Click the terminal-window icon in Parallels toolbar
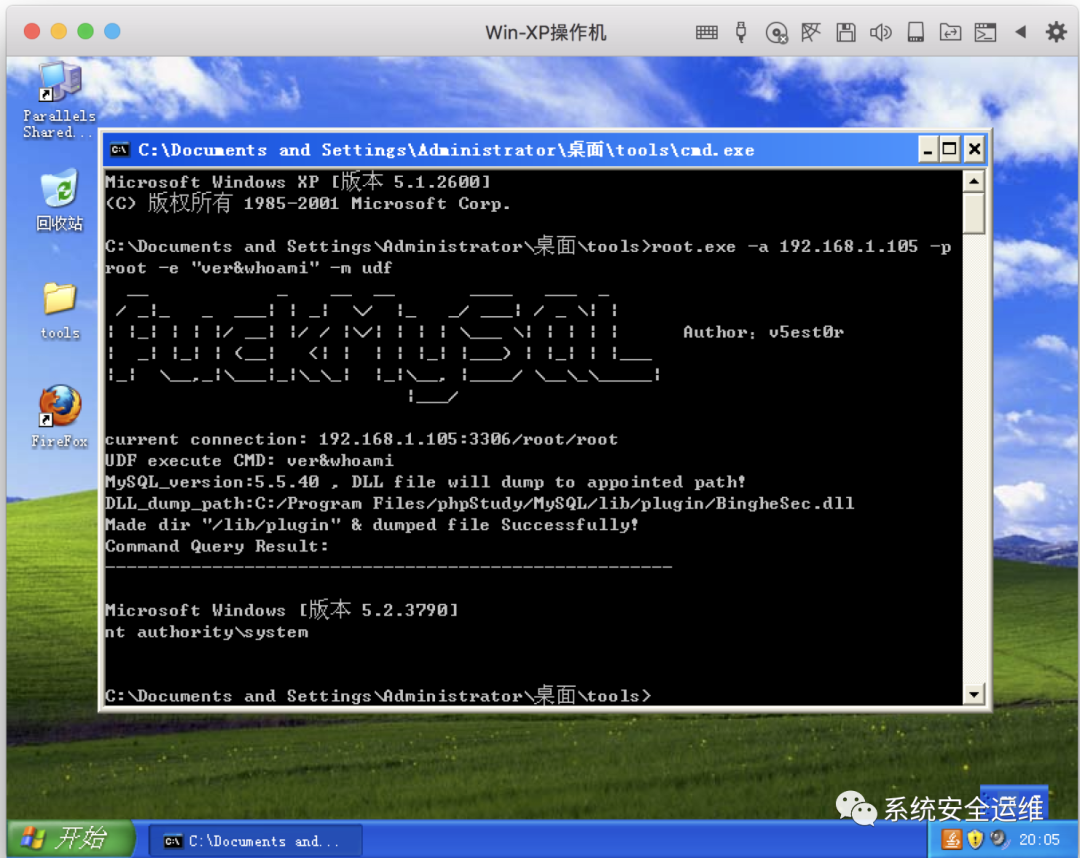 tap(985, 32)
